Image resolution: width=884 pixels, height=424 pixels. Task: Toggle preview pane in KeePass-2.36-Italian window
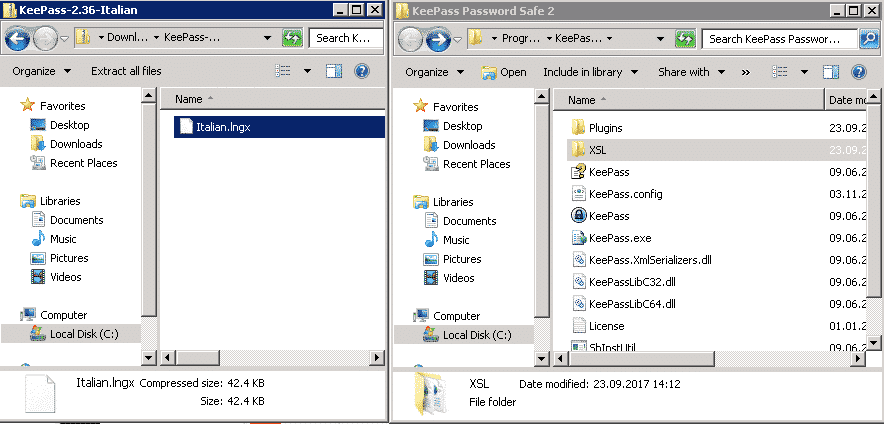click(x=334, y=70)
